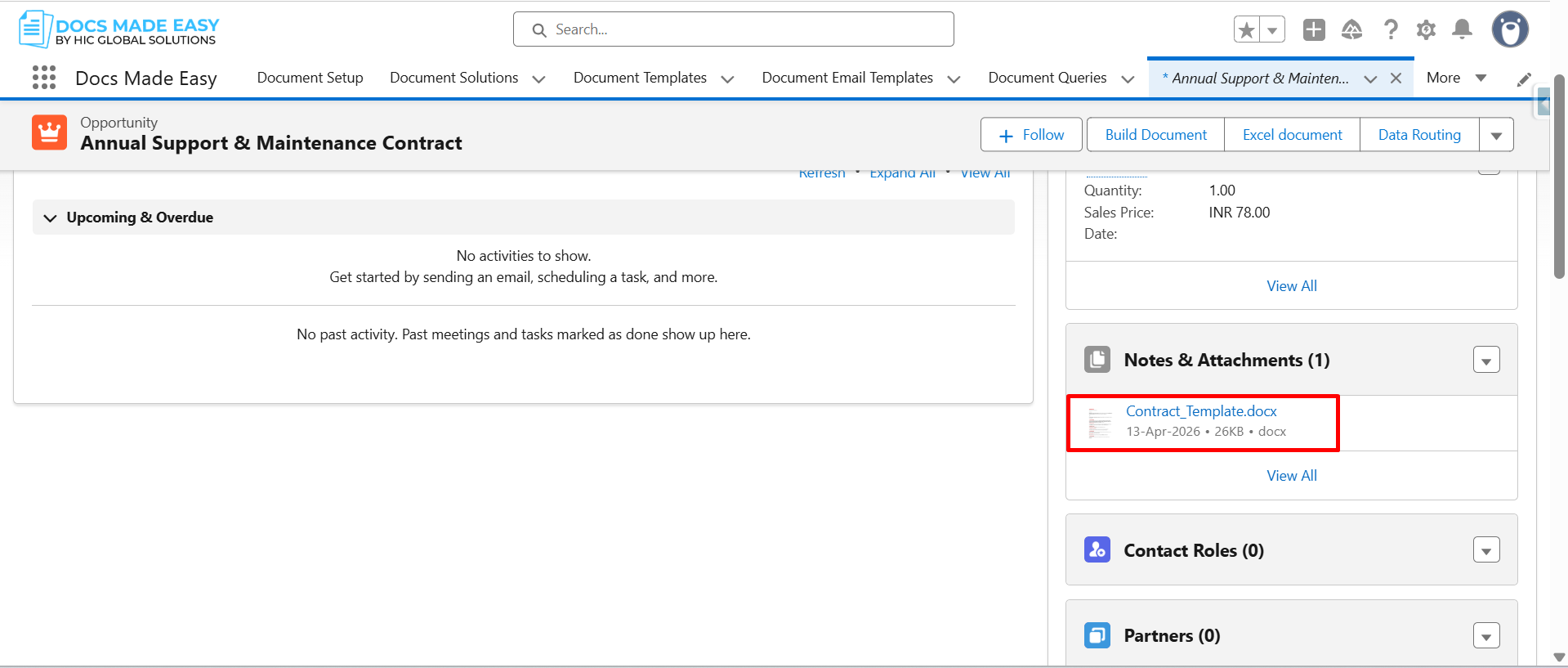Expand the Document Solutions chevron menu

pos(539,79)
